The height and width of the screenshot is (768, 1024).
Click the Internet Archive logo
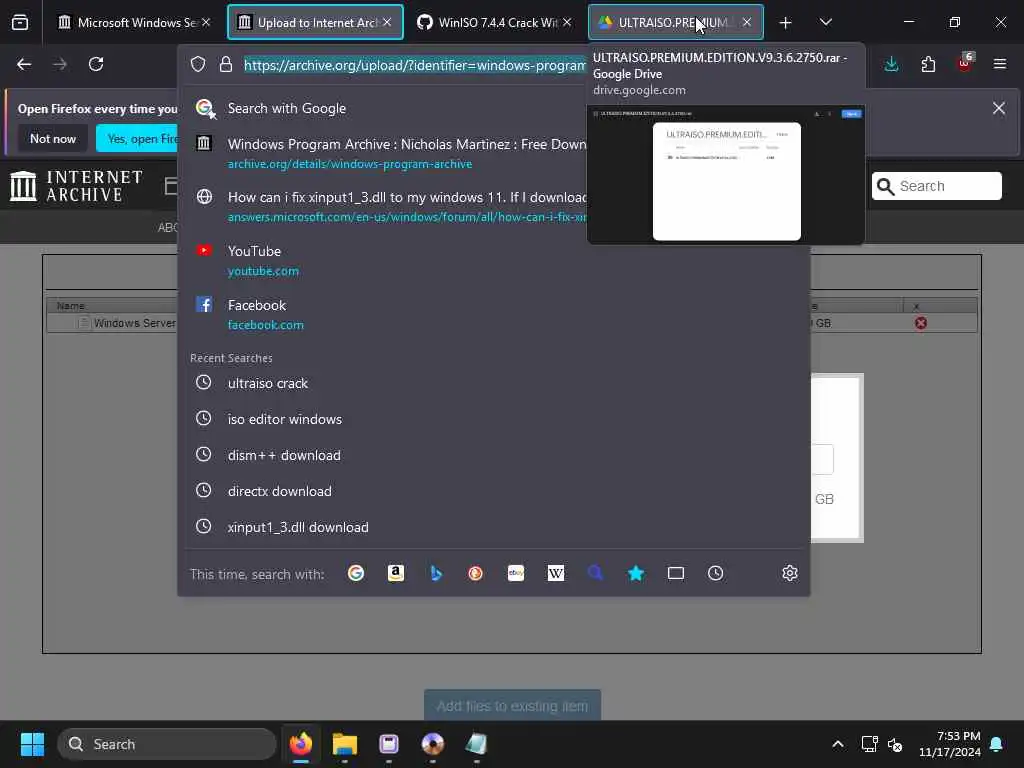[76, 186]
